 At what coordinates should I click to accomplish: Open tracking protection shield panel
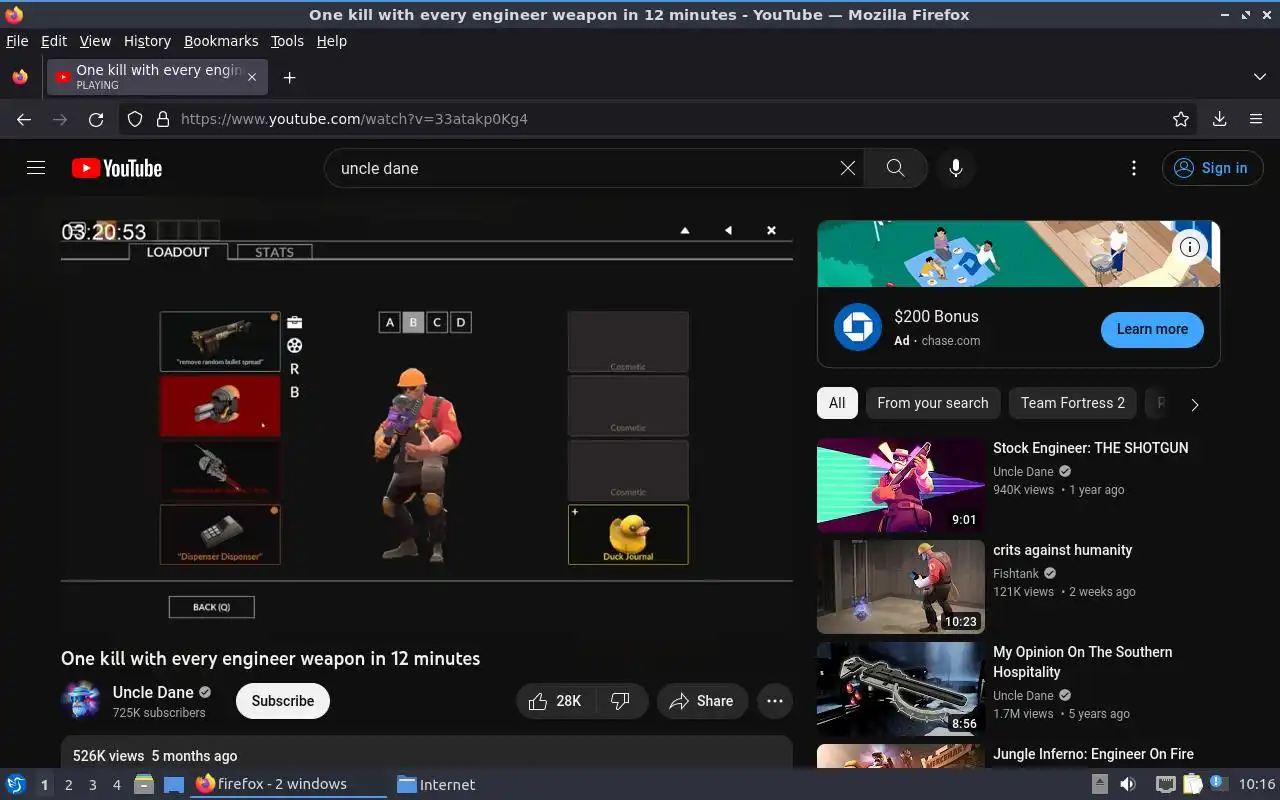(x=135, y=119)
